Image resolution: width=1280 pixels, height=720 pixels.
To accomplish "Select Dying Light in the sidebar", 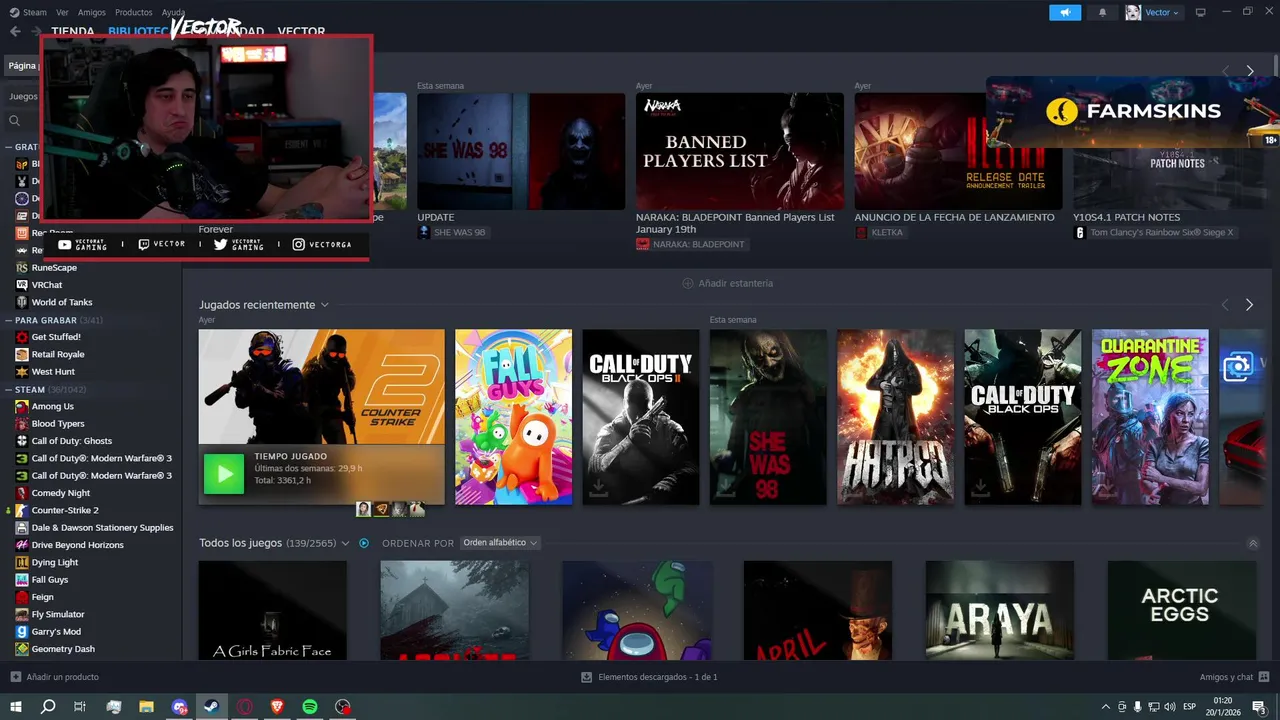I will [x=55, y=562].
